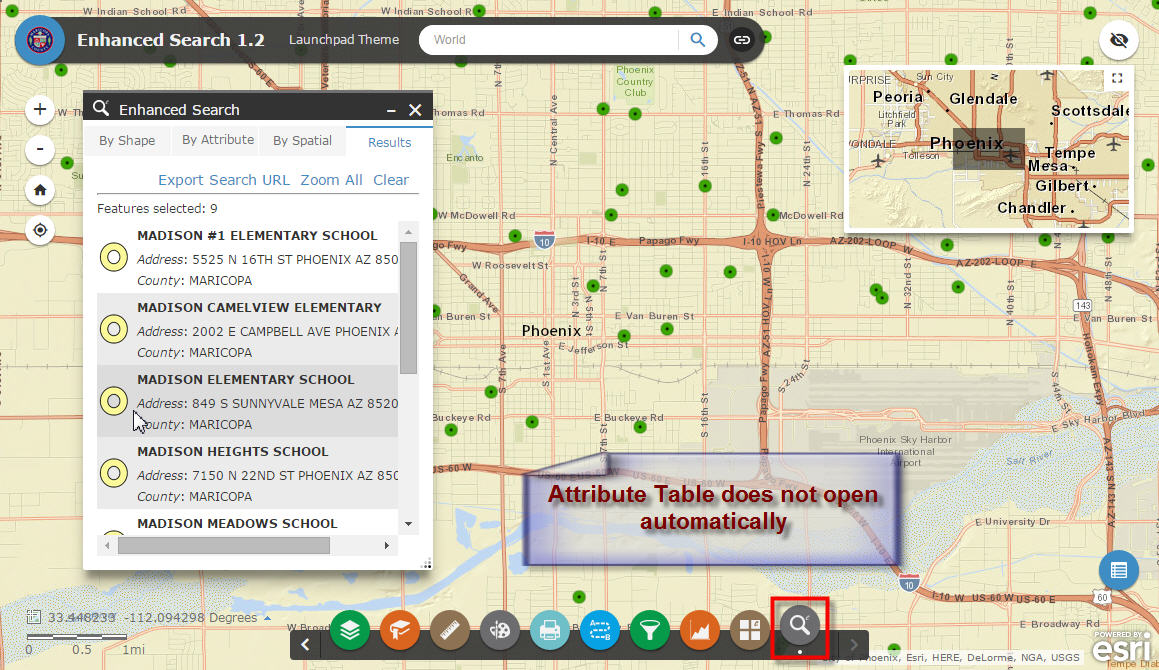Close the Enhanced Search panel

coord(415,110)
